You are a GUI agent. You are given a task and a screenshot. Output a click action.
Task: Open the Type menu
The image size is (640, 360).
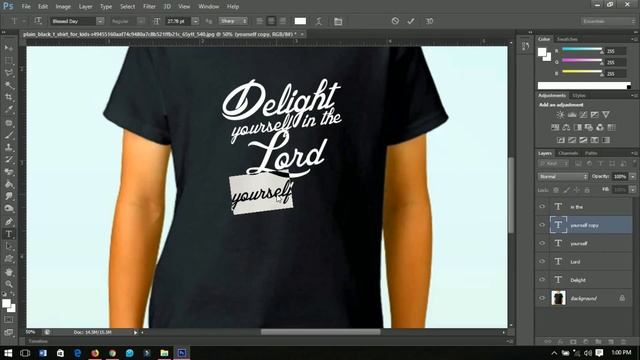(x=106, y=7)
